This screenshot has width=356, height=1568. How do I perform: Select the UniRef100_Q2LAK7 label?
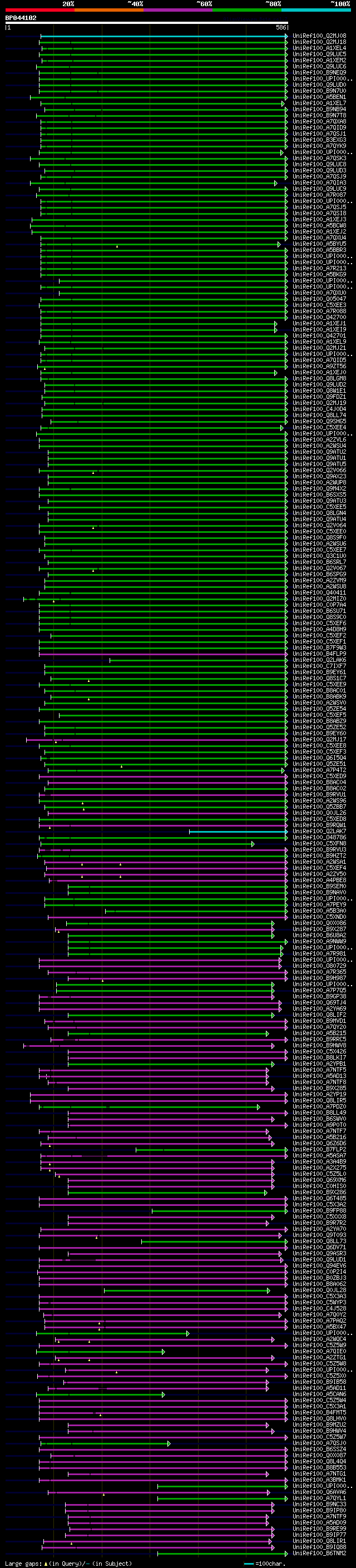(x=319, y=832)
